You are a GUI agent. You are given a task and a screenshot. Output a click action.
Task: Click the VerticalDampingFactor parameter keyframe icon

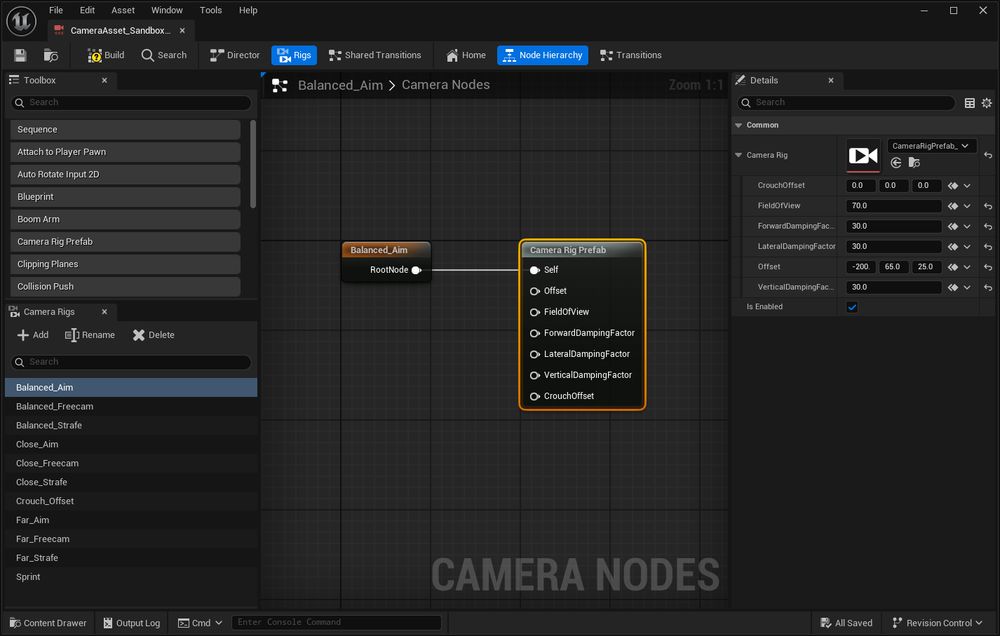(x=953, y=288)
